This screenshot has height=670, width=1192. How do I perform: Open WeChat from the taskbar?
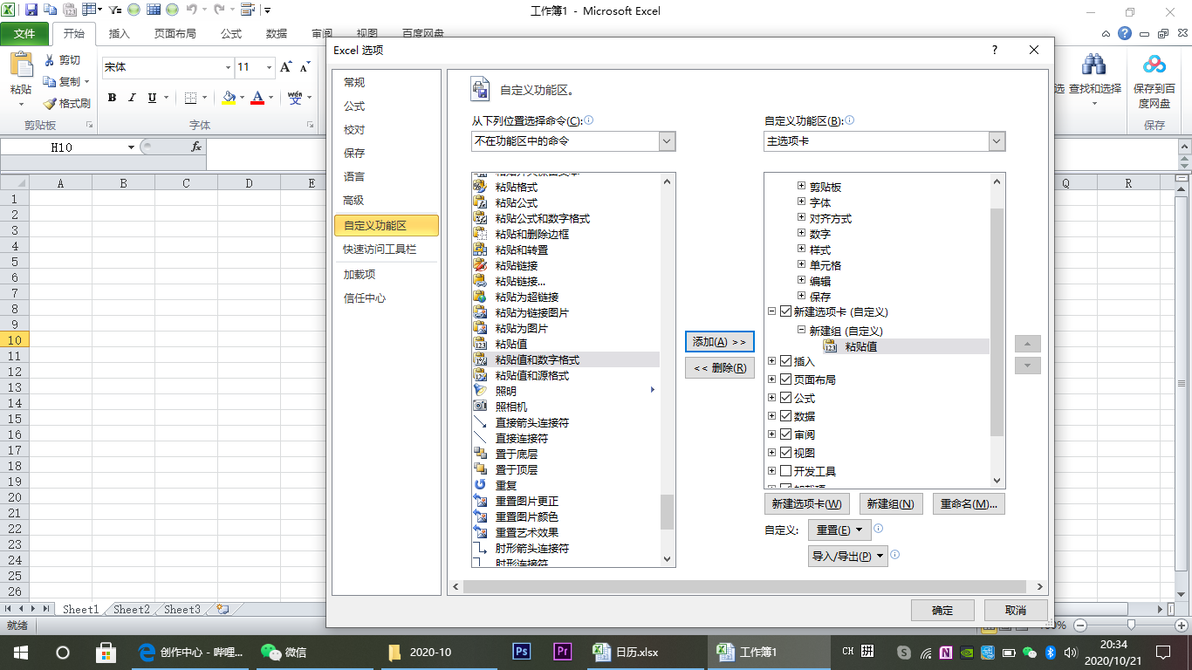(x=284, y=652)
